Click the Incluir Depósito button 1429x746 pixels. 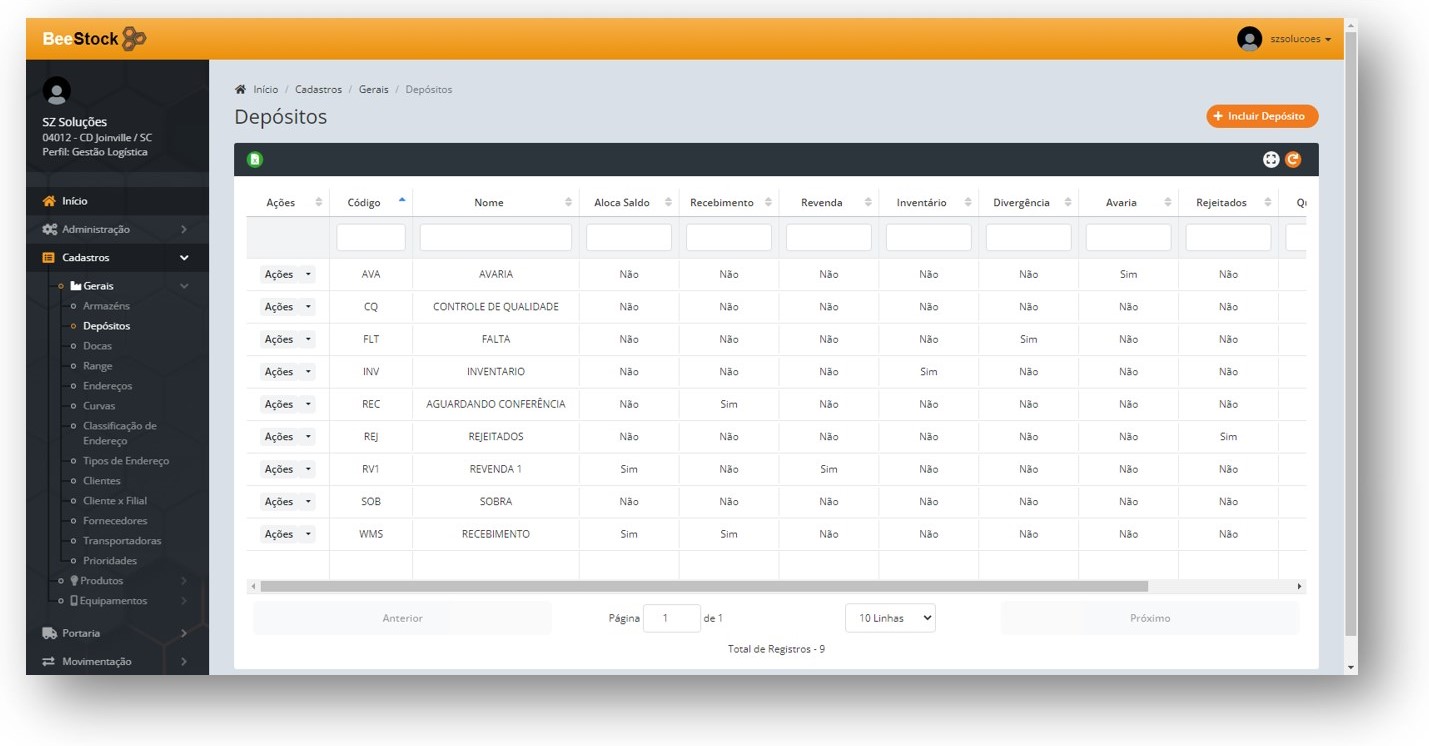coord(1262,117)
